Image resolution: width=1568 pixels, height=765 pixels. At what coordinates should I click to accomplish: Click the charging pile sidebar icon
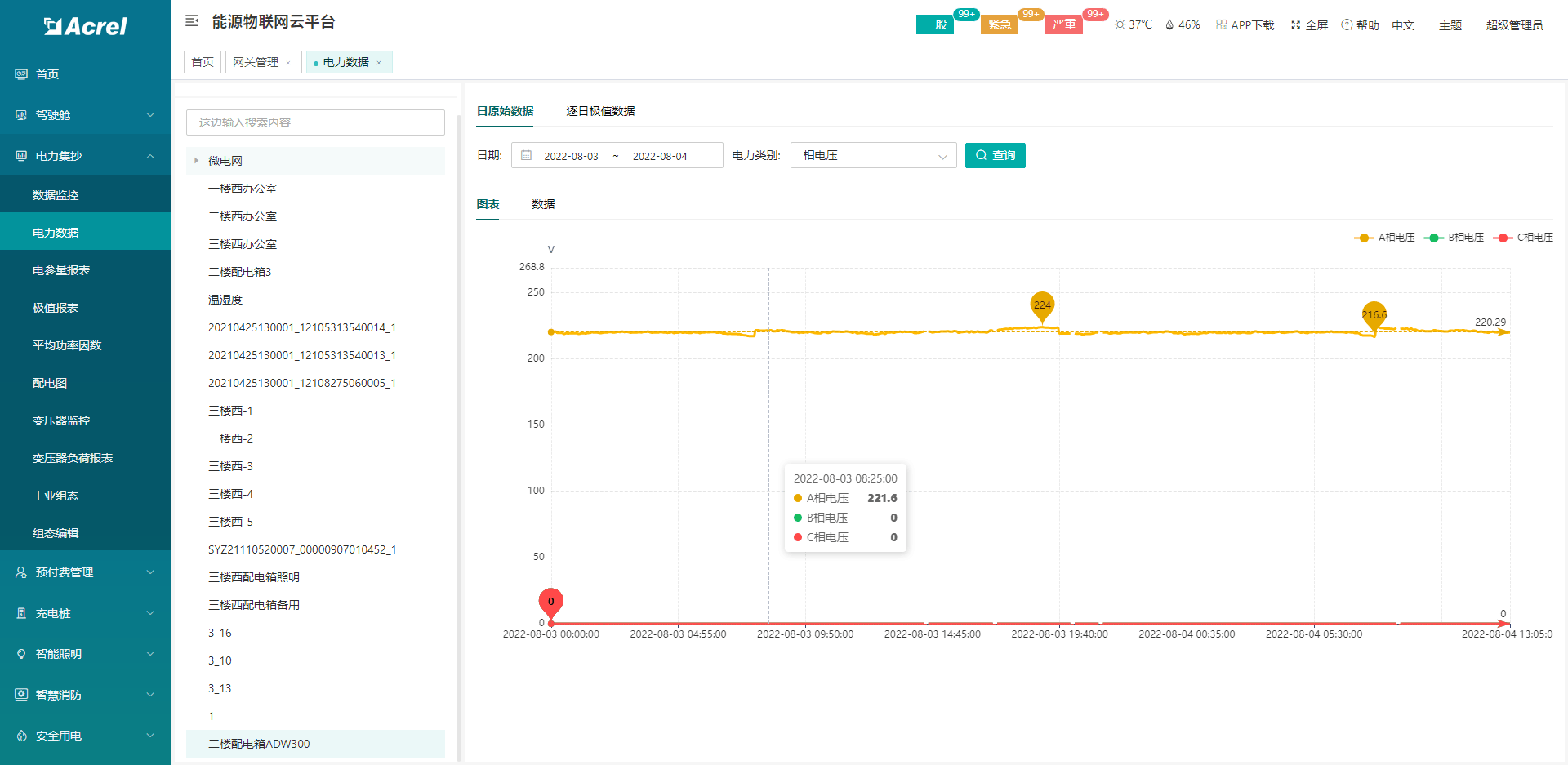tap(21, 613)
